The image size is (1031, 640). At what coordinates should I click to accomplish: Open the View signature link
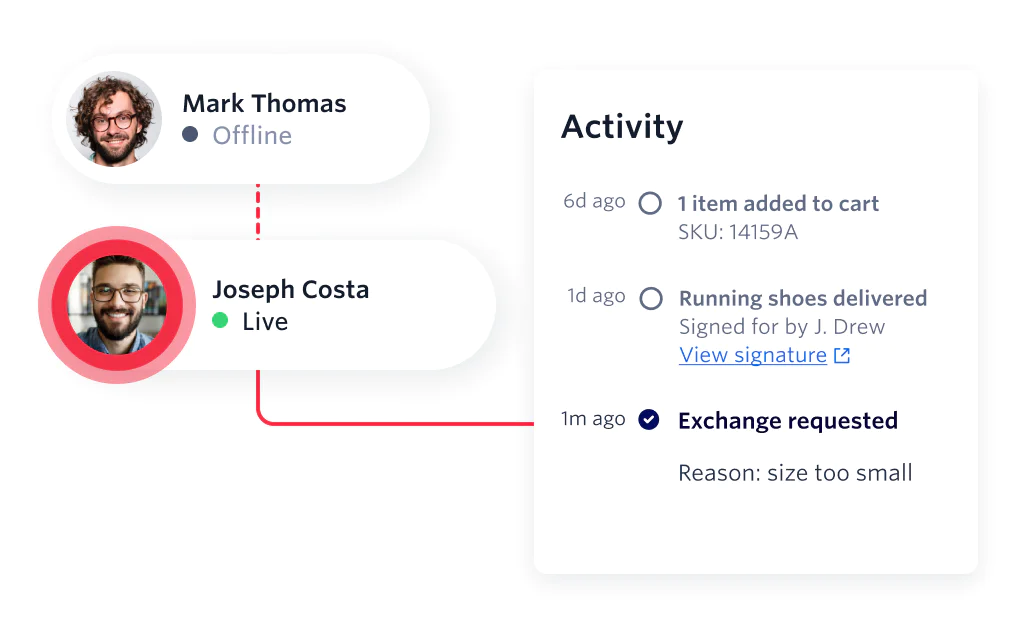(x=753, y=355)
